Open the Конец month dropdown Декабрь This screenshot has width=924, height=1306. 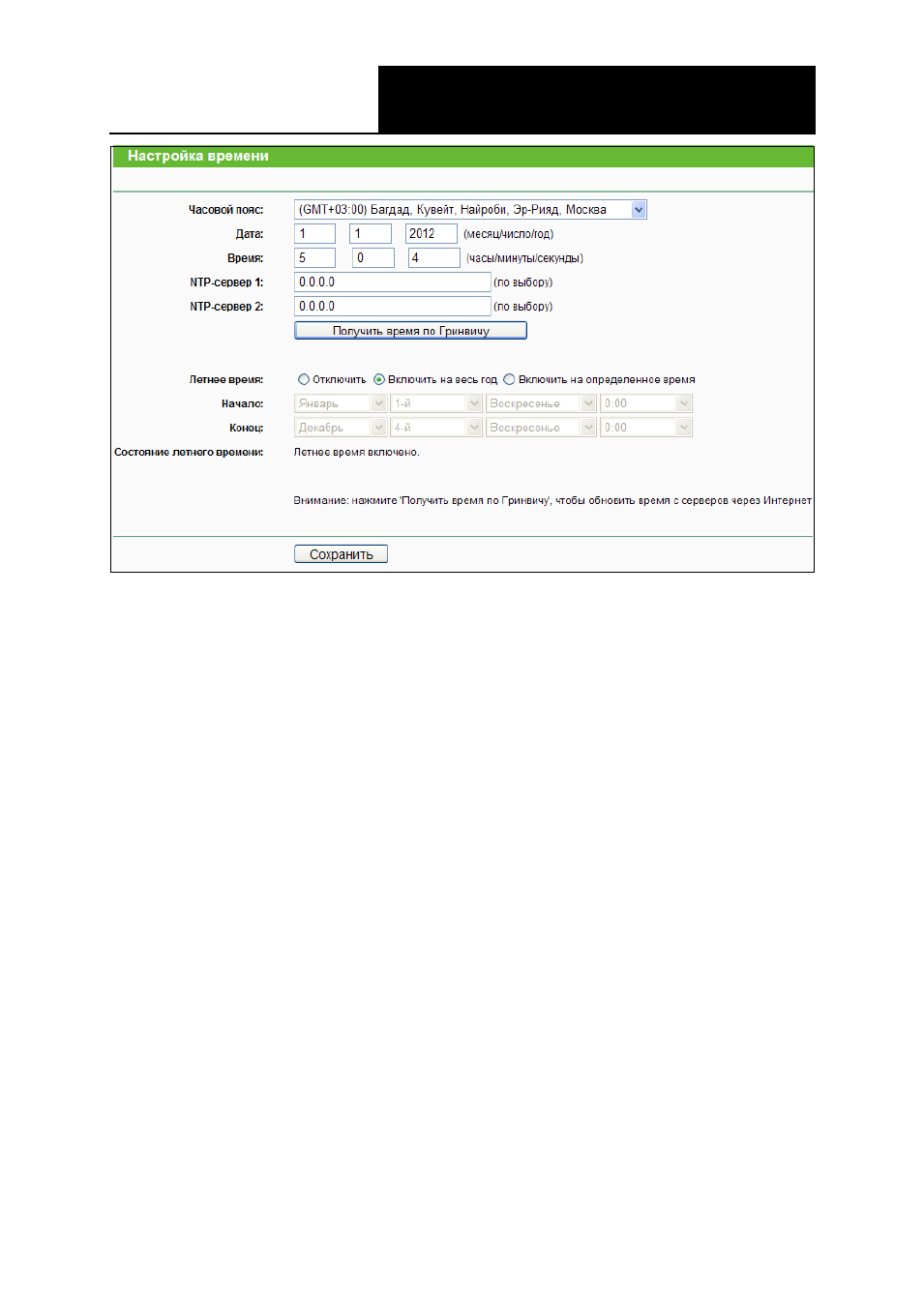[340, 428]
